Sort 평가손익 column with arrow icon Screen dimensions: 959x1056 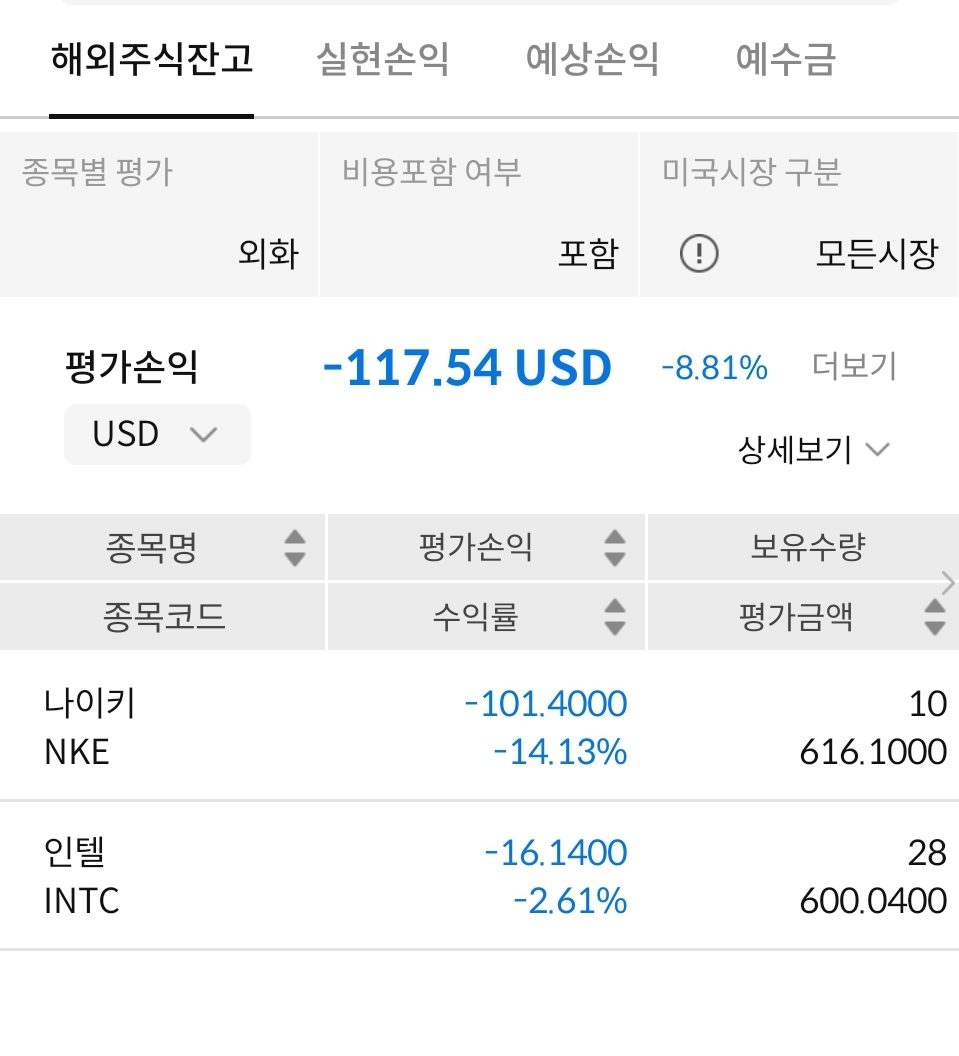click(615, 547)
